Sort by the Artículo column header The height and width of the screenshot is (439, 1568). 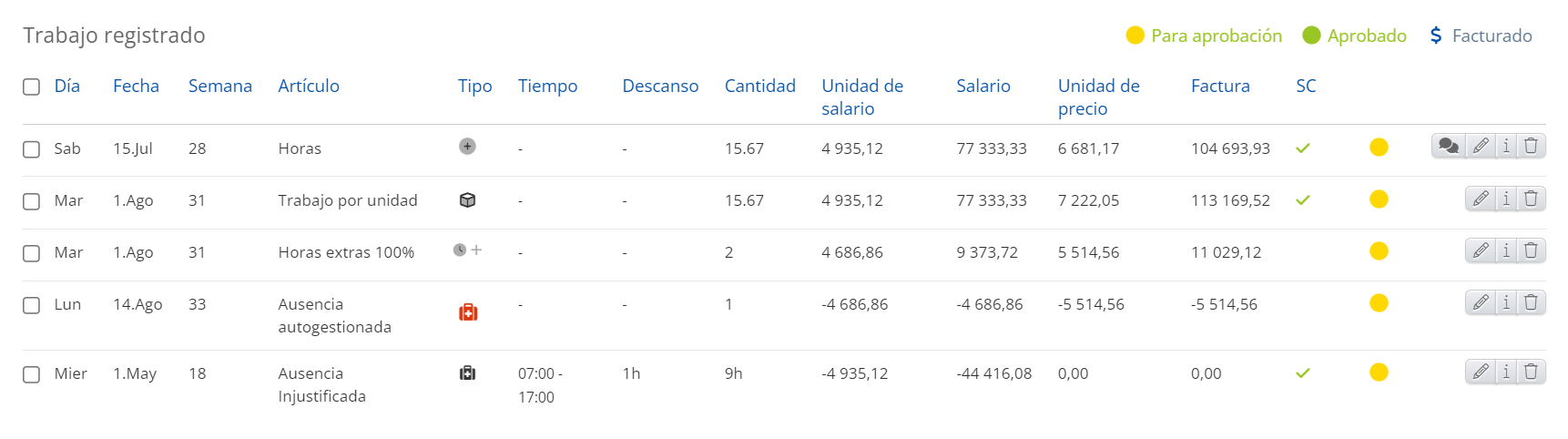pos(309,86)
